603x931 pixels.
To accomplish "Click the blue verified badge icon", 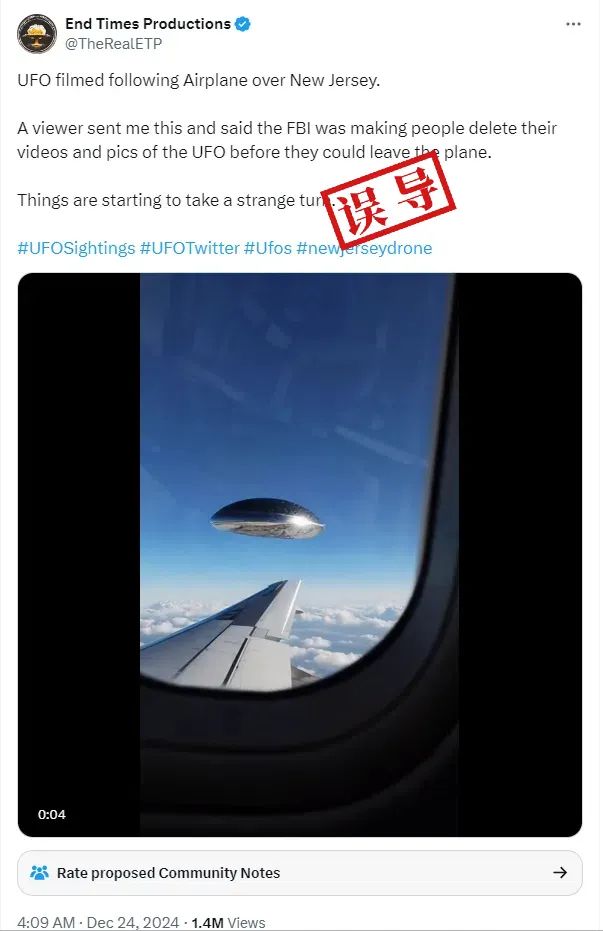I will pos(243,24).
